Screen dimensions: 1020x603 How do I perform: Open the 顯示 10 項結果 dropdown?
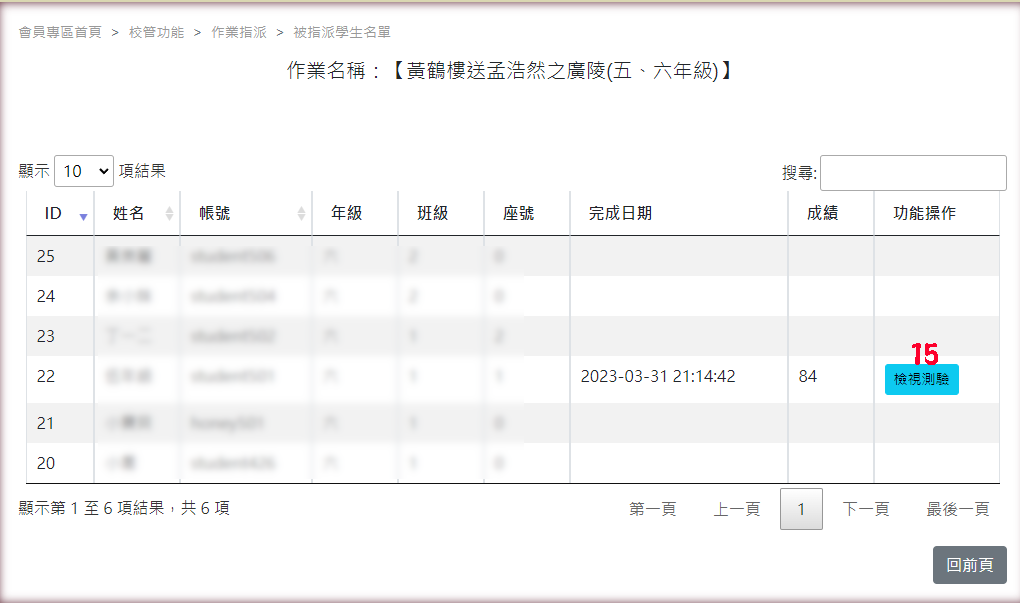tap(84, 171)
